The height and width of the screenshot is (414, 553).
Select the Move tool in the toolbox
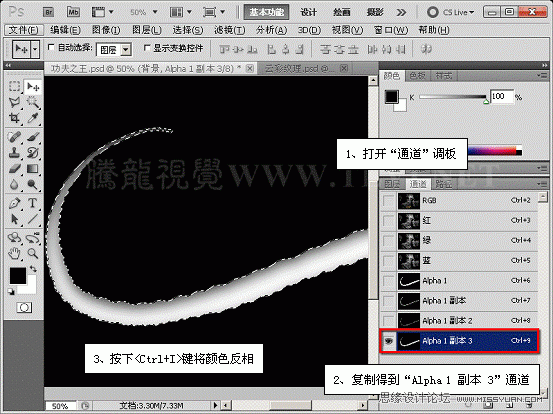33,86
